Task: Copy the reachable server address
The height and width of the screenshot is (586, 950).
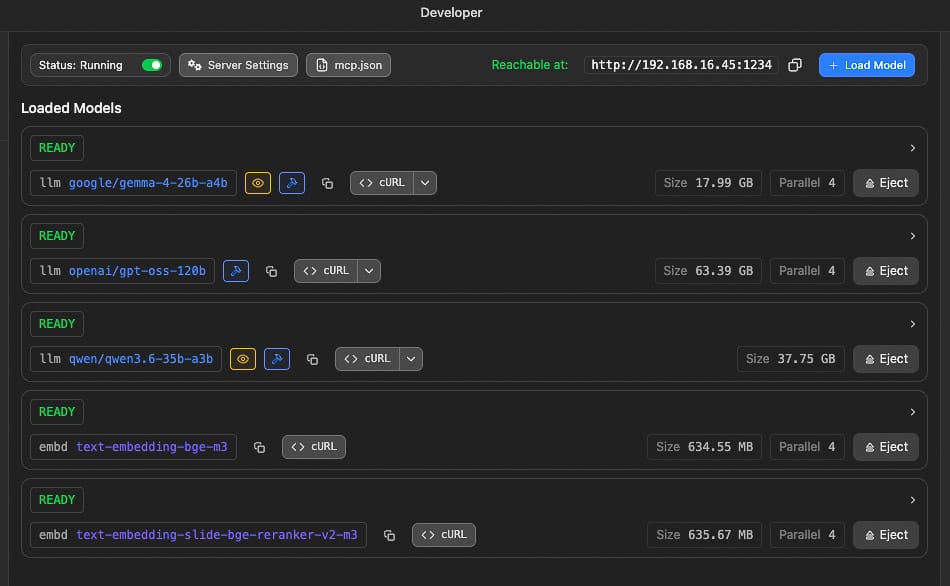Action: [x=795, y=65]
